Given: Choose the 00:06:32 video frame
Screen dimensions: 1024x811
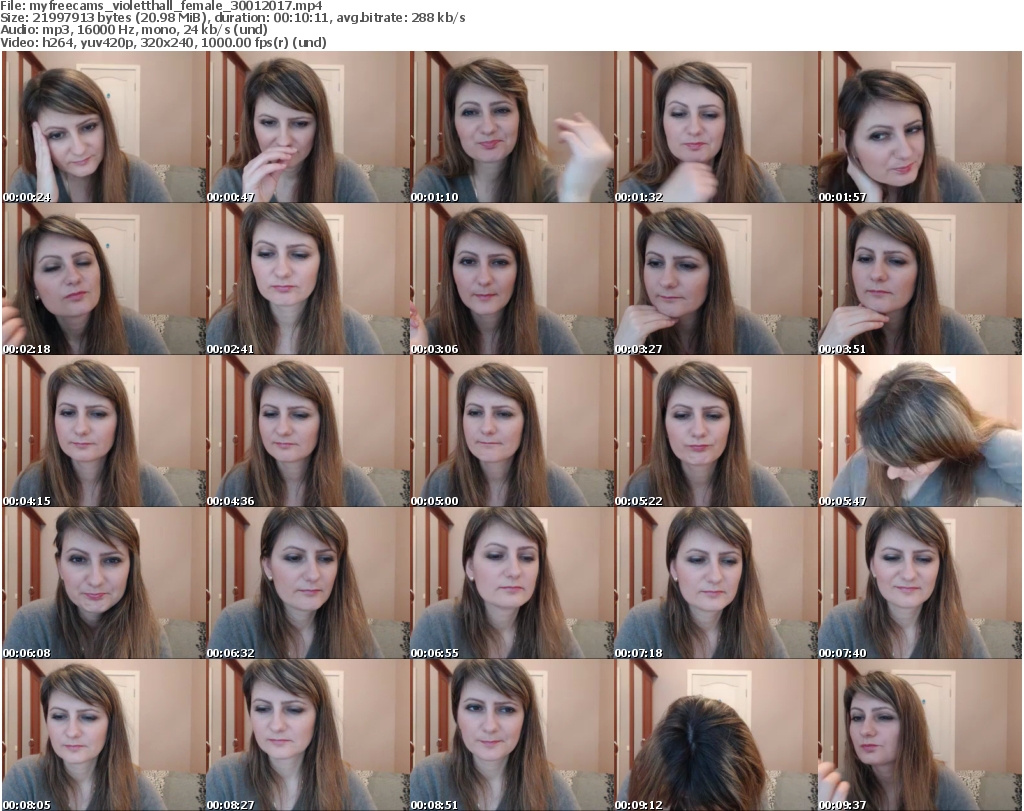Looking at the screenshot, I should coord(308,583).
